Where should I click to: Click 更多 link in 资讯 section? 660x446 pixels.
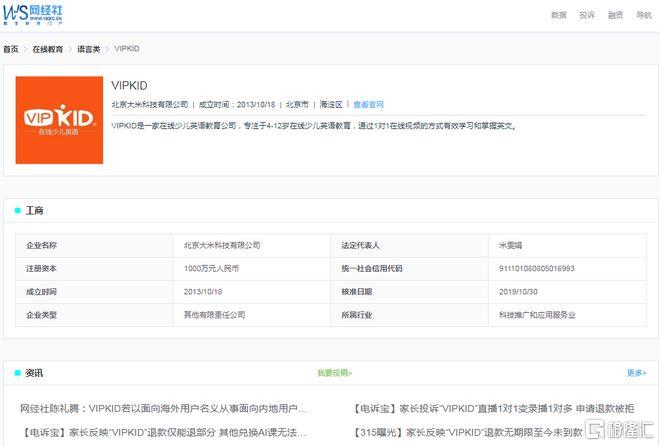click(x=636, y=373)
